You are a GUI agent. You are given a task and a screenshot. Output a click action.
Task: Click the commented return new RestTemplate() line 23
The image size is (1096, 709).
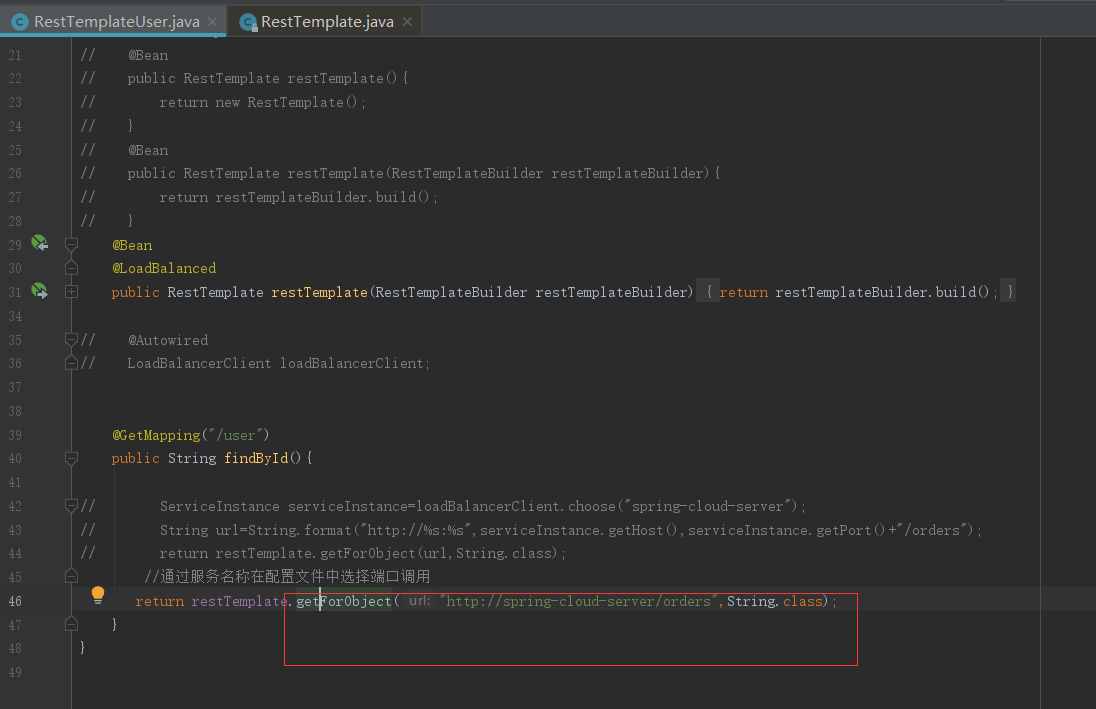(x=263, y=103)
